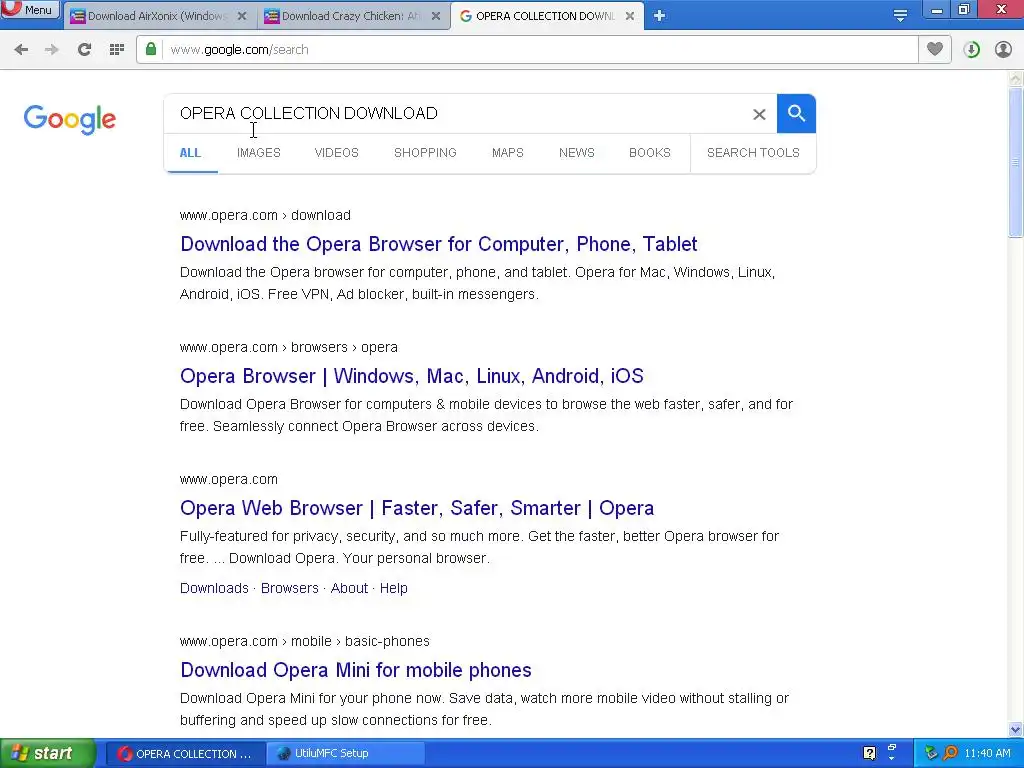Click the Browsers sitelink

[x=289, y=588]
